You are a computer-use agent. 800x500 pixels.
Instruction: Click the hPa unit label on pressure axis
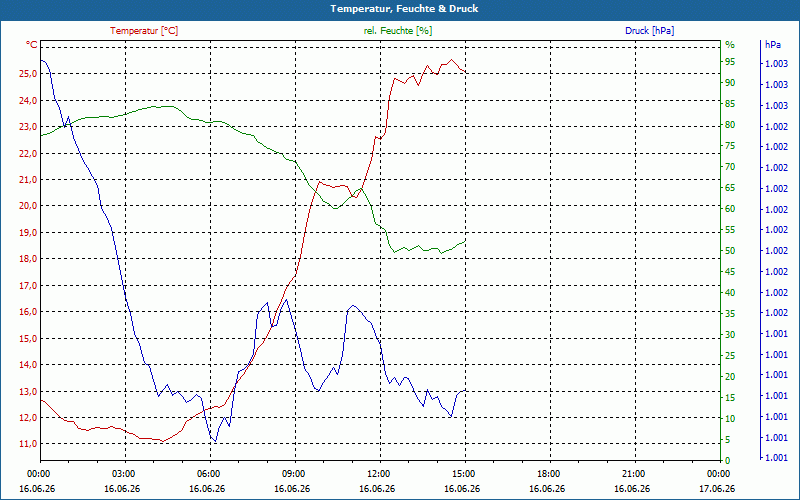773,45
